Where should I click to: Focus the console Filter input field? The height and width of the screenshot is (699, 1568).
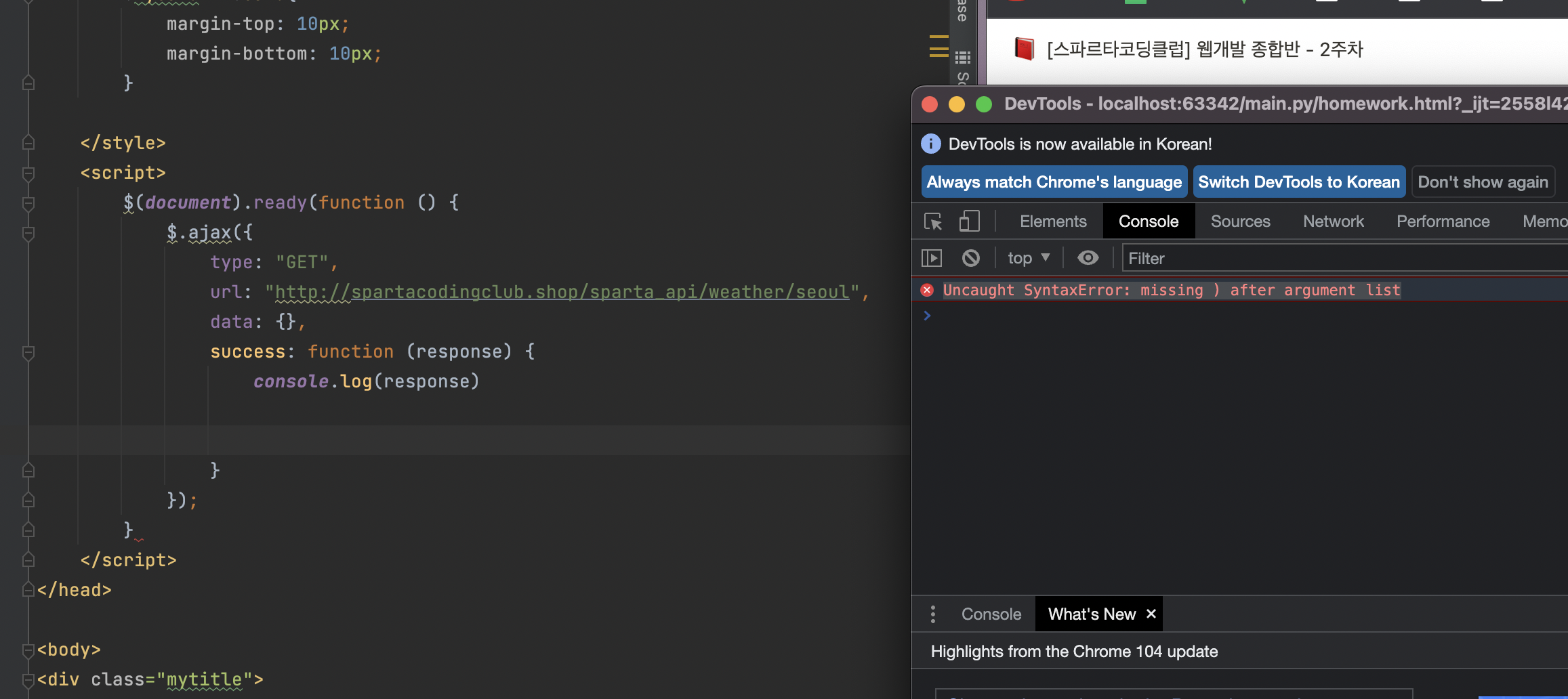[1345, 258]
